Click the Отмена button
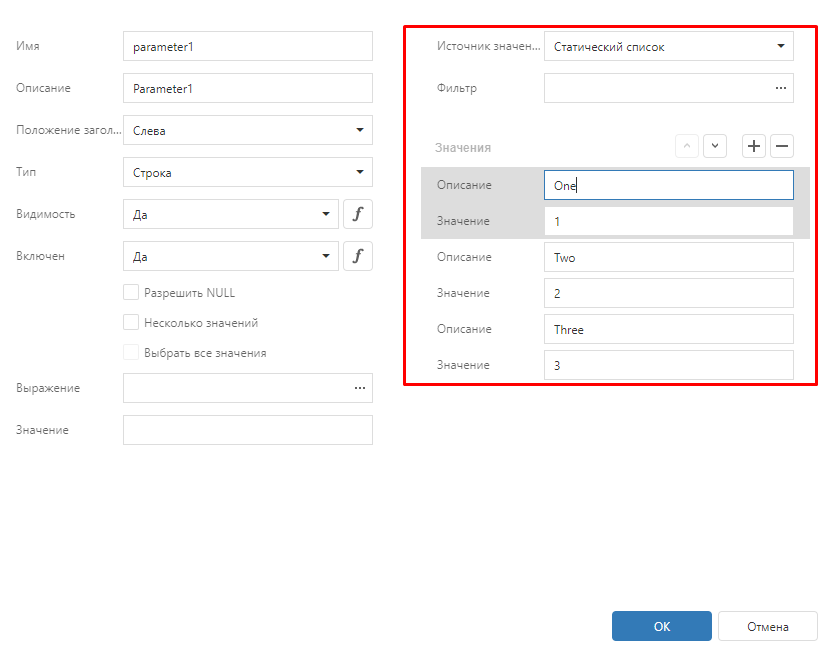This screenshot has height=662, width=832. tap(767, 627)
